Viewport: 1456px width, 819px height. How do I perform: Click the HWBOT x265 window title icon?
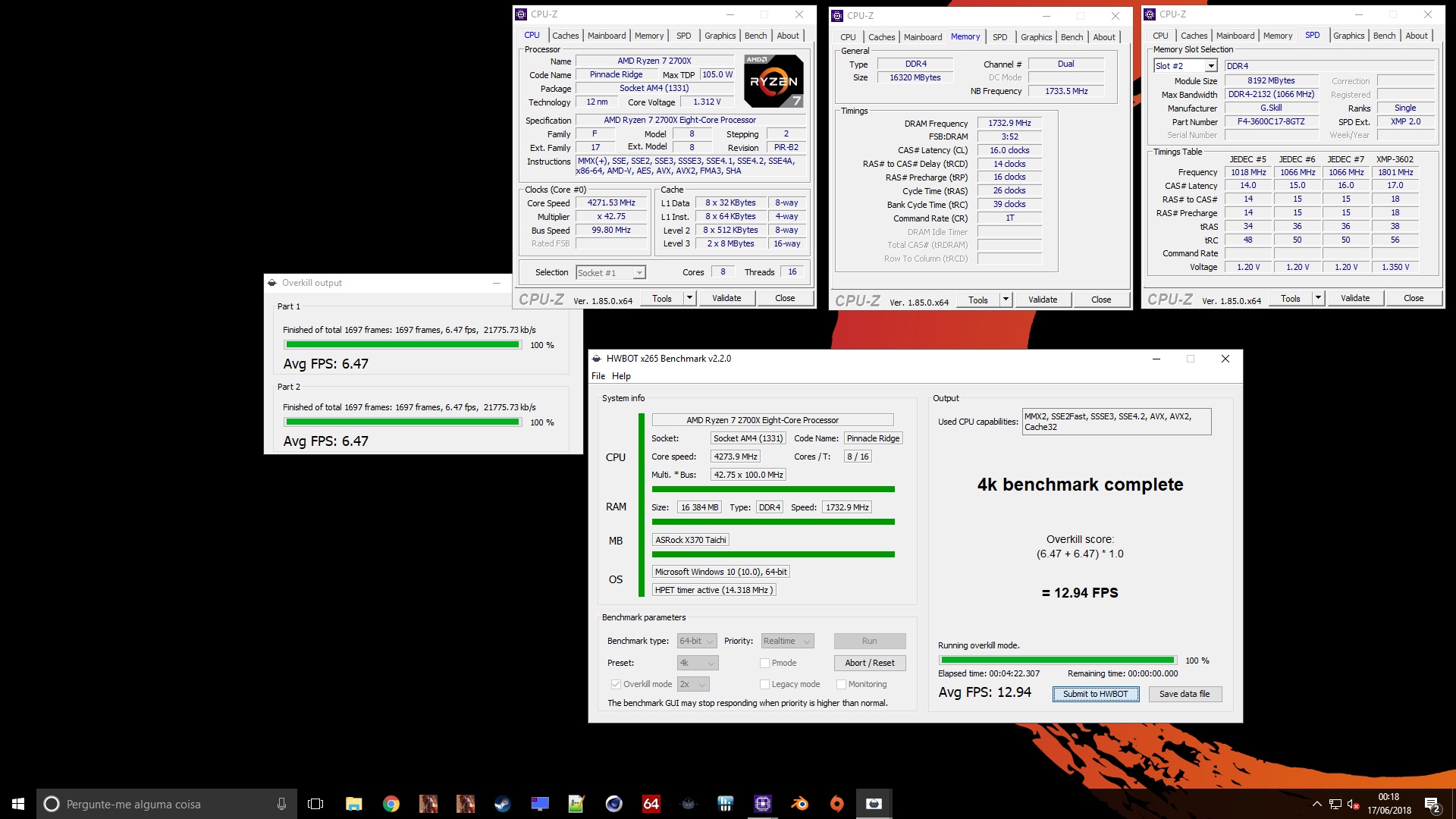tap(597, 359)
